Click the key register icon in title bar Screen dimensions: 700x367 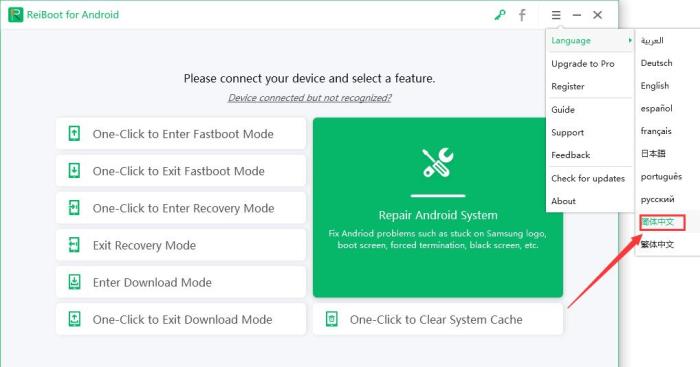pyautogui.click(x=500, y=15)
